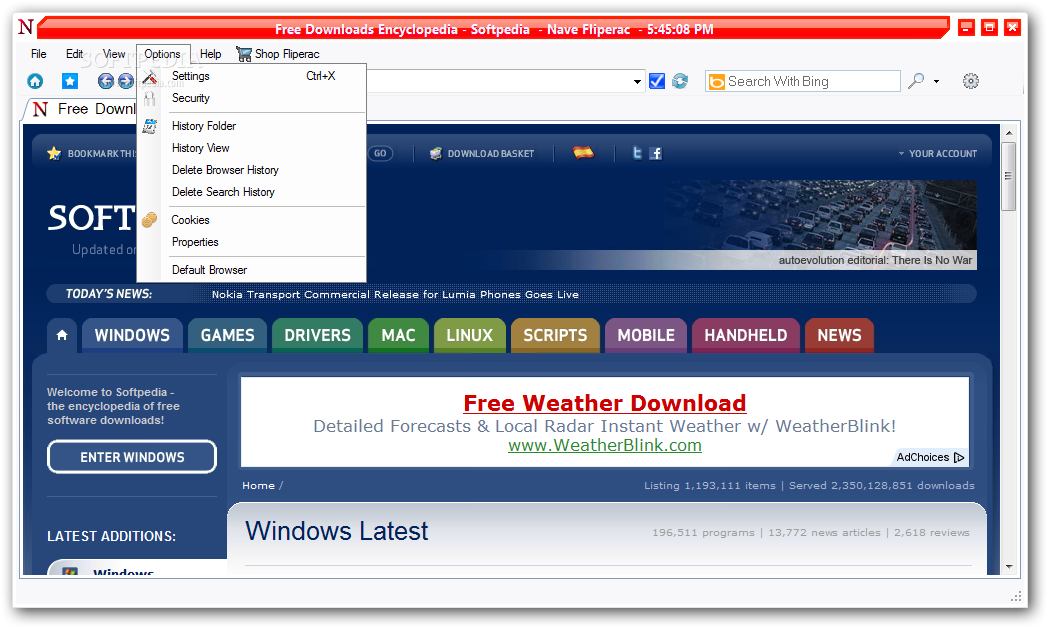1048x628 pixels.
Task: Close the Options menu header
Action: click(x=162, y=54)
